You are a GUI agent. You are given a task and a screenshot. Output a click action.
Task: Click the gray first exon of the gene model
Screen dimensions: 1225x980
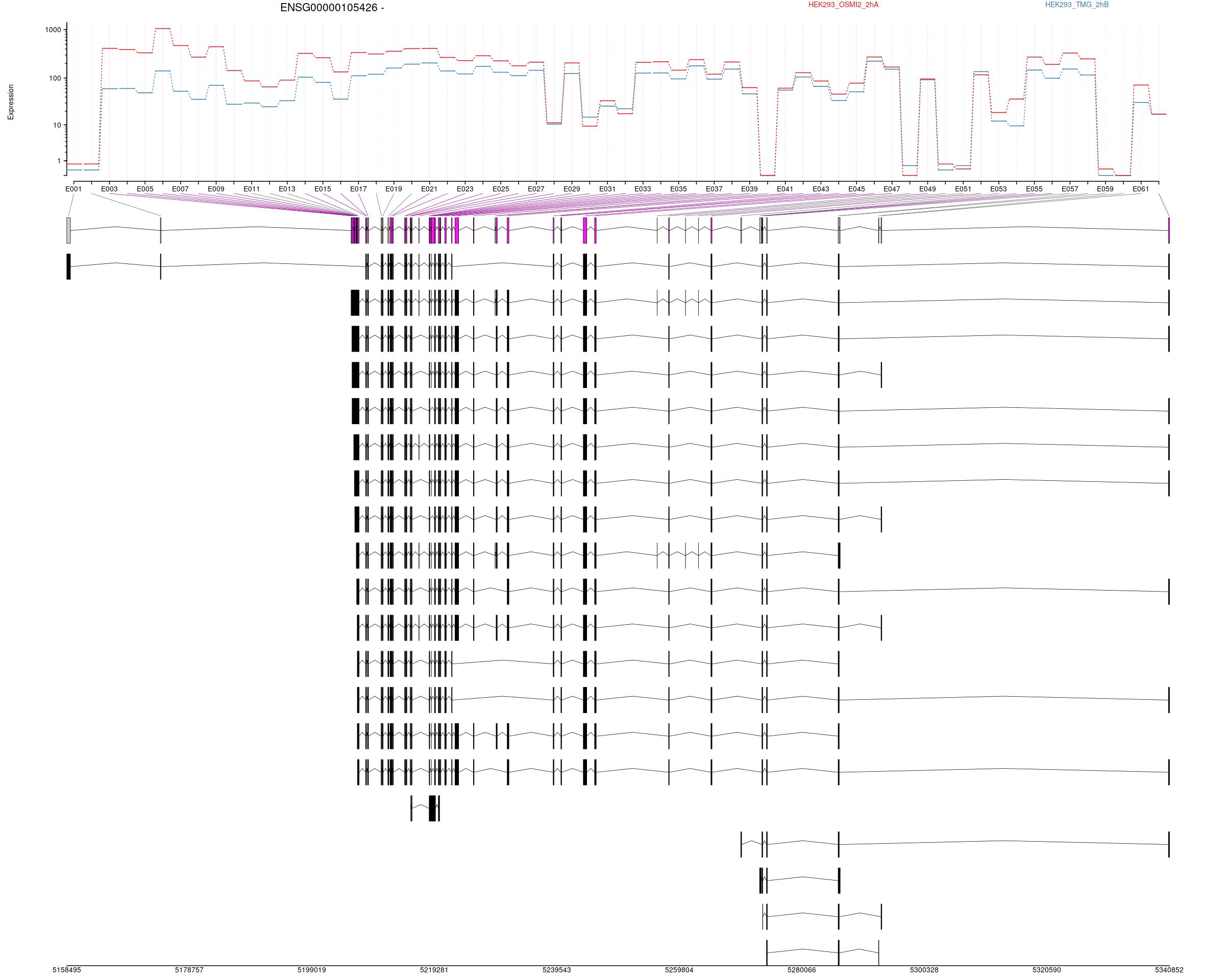coord(69,230)
